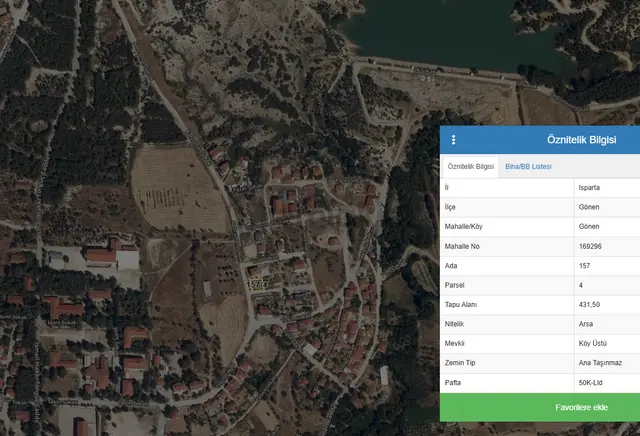Select the Gönen value in İlçe row
This screenshot has width=640, height=436.
tap(589, 207)
